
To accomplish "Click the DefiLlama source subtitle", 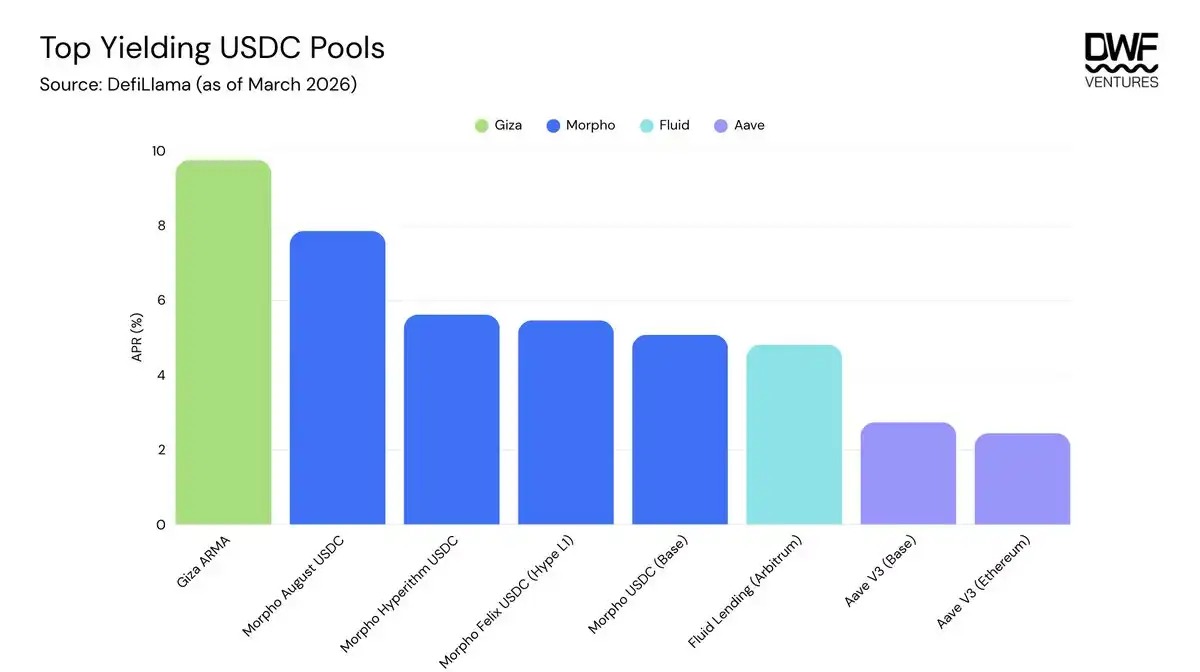I will pos(198,84).
